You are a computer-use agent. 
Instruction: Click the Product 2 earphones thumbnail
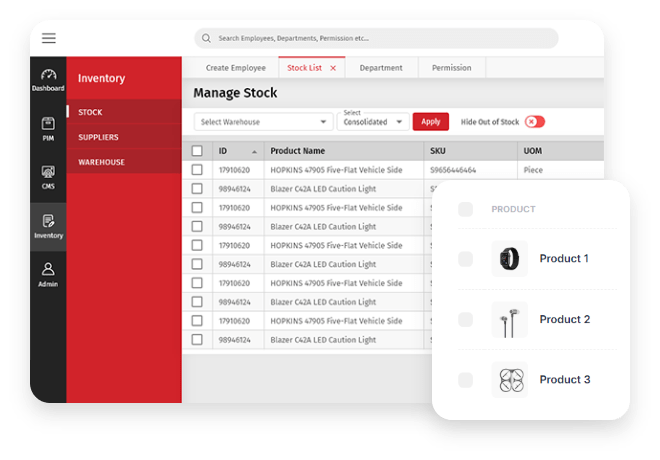pyautogui.click(x=509, y=319)
